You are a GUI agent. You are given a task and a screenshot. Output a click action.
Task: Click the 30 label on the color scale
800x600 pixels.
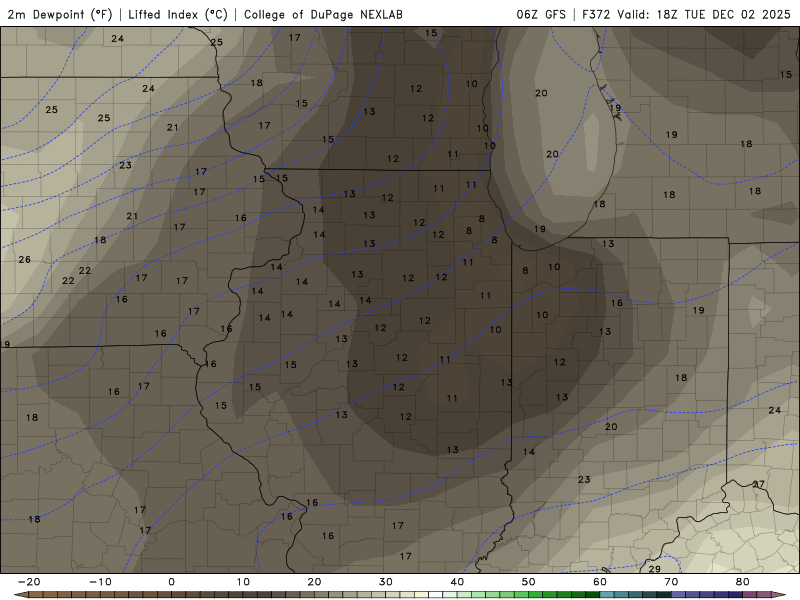point(386,582)
